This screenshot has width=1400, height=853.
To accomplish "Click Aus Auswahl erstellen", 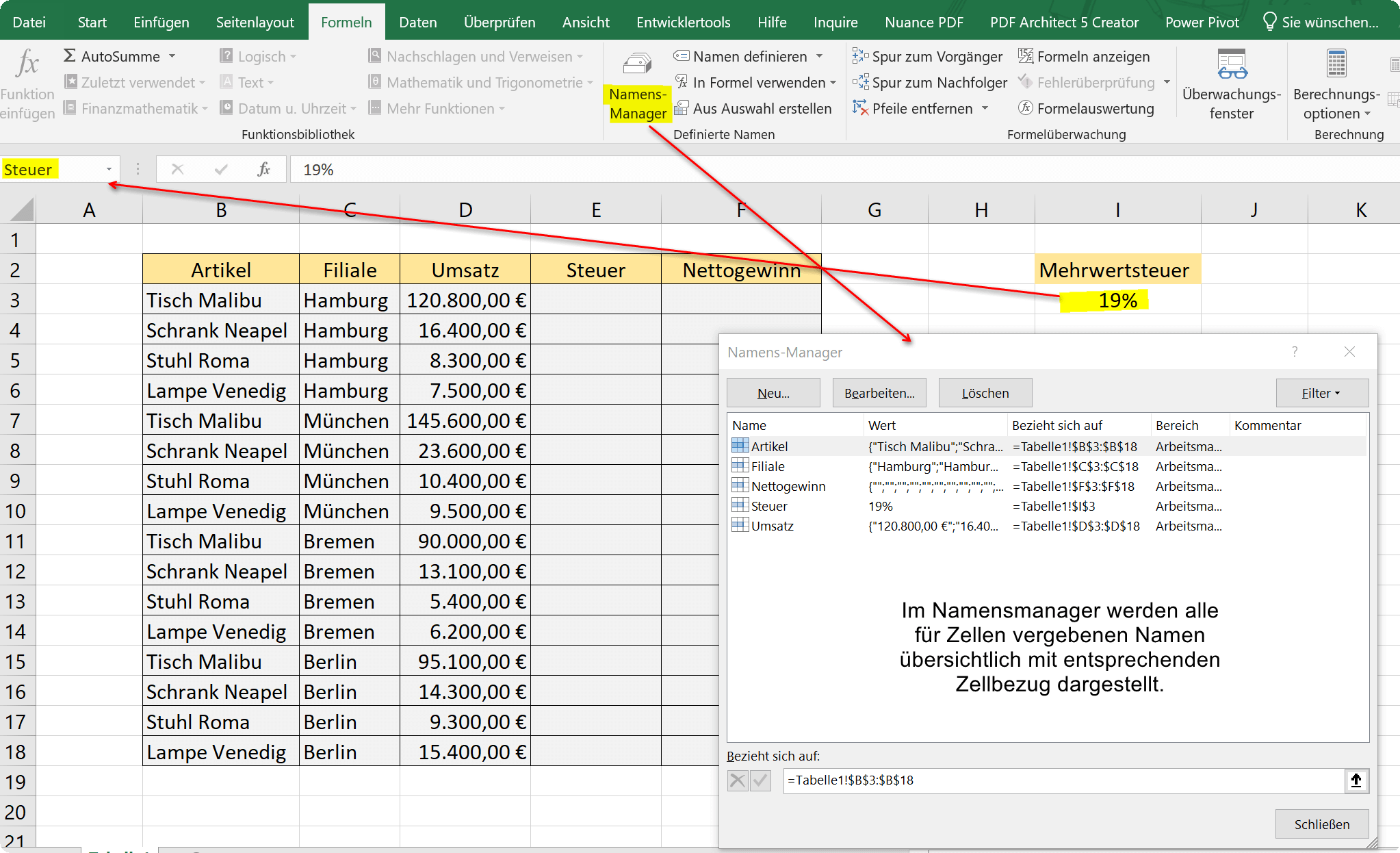I will click(x=753, y=108).
